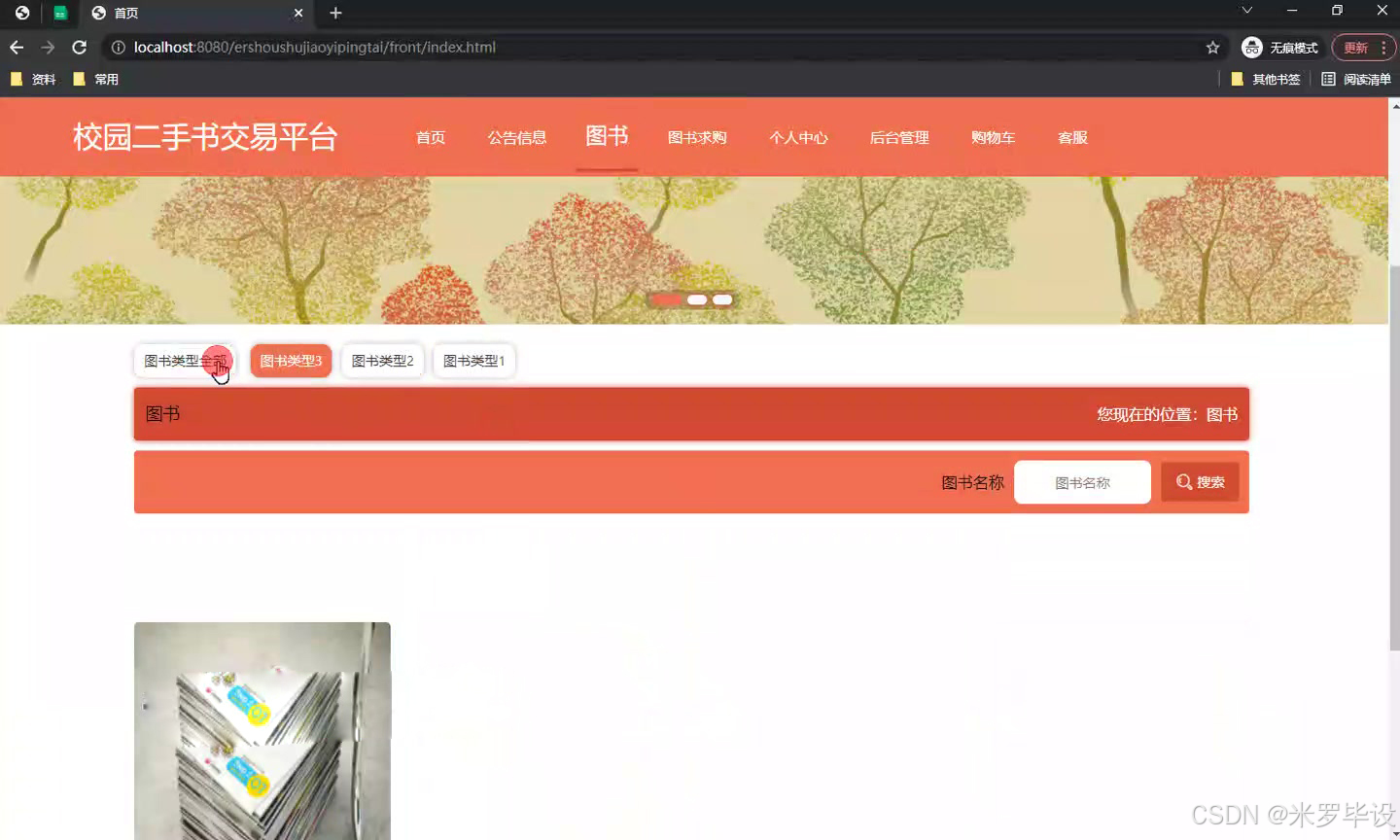Image resolution: width=1400 pixels, height=840 pixels.
Task: Open the 资料 bookmark folder
Action: point(33,79)
